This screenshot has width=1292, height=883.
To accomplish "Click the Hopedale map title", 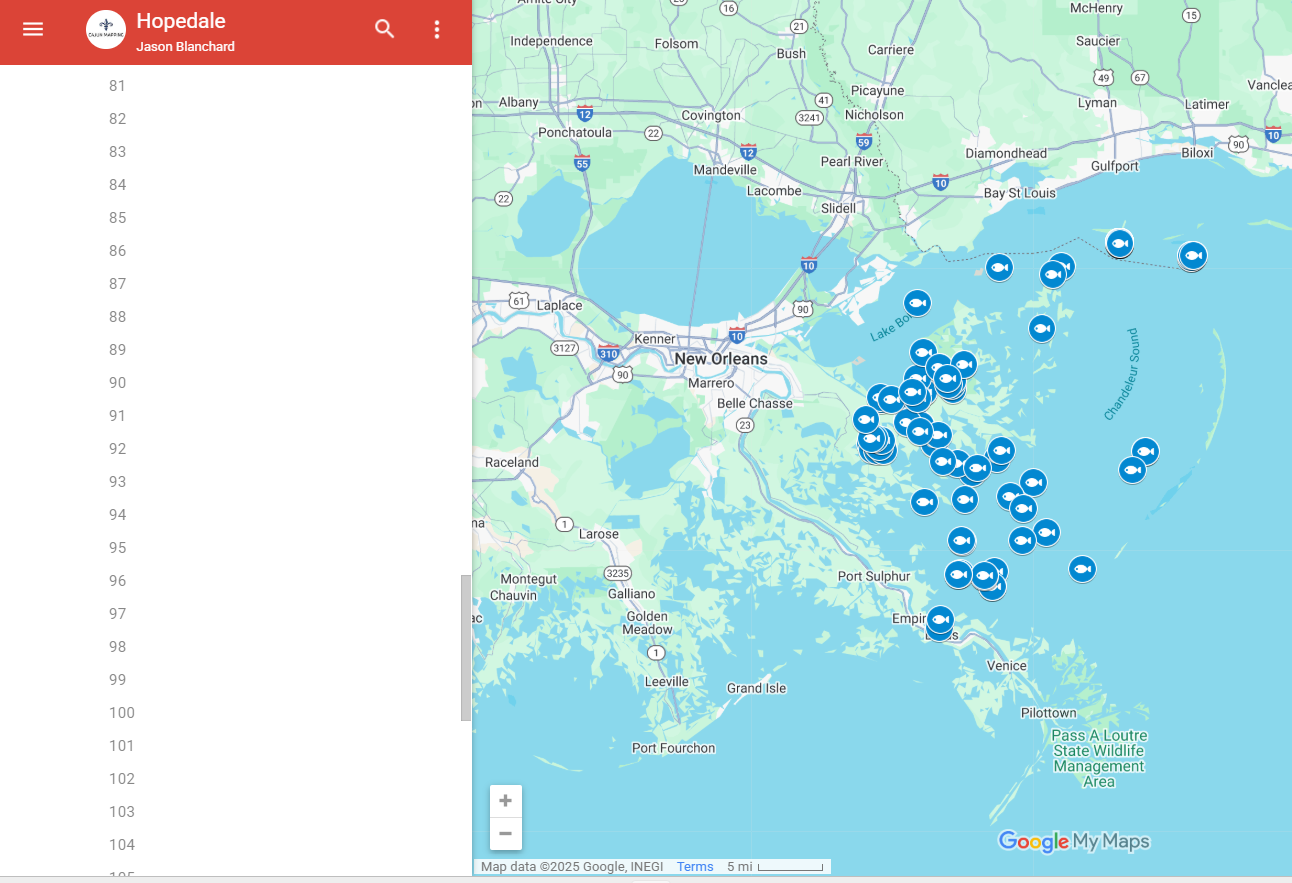I will click(x=181, y=21).
